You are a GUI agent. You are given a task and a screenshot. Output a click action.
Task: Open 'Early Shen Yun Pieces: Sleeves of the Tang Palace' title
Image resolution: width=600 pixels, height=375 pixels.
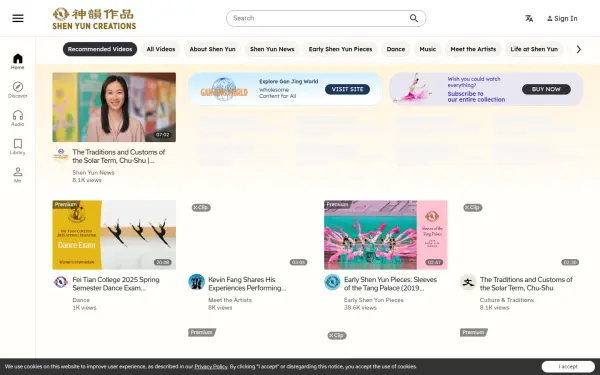click(x=390, y=284)
